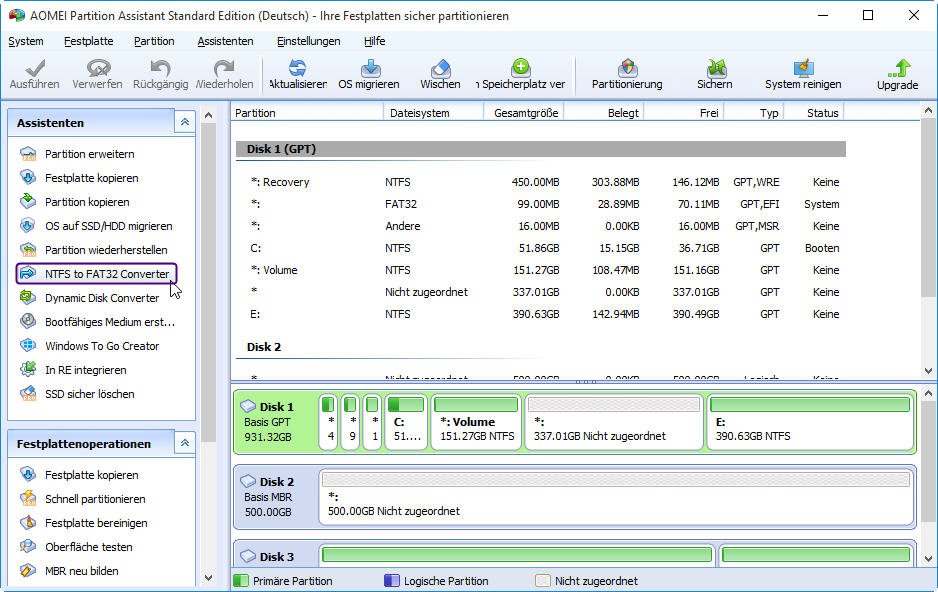
Task: Click the Speicherplatz toolbar icon with green plus
Action: click(x=520, y=74)
